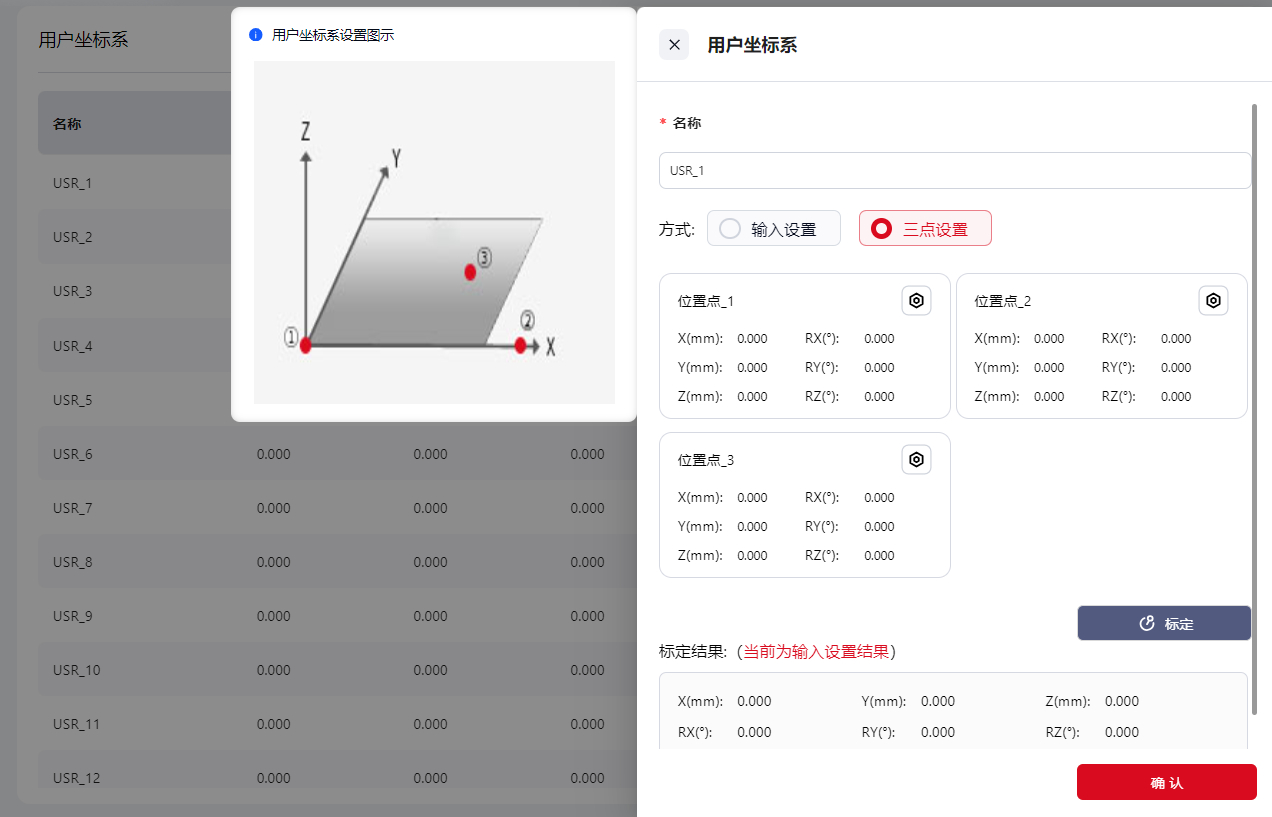Click the 名称 input field containing USR_1
This screenshot has width=1272, height=817.
pos(954,171)
